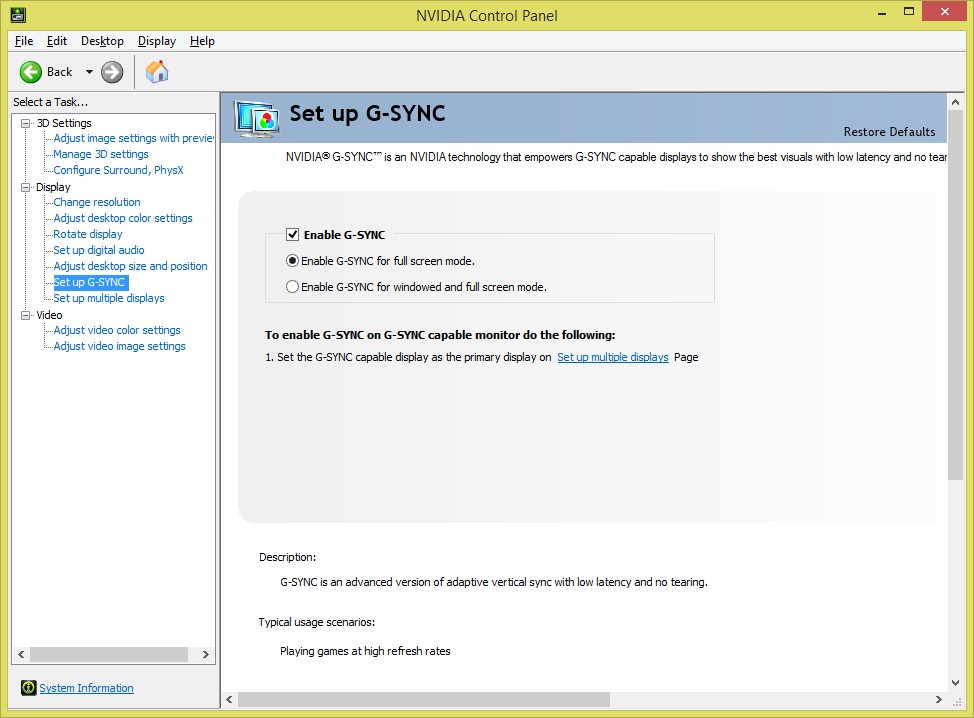
Task: Click the G-SYNC monitor icon in header
Action: pos(256,119)
